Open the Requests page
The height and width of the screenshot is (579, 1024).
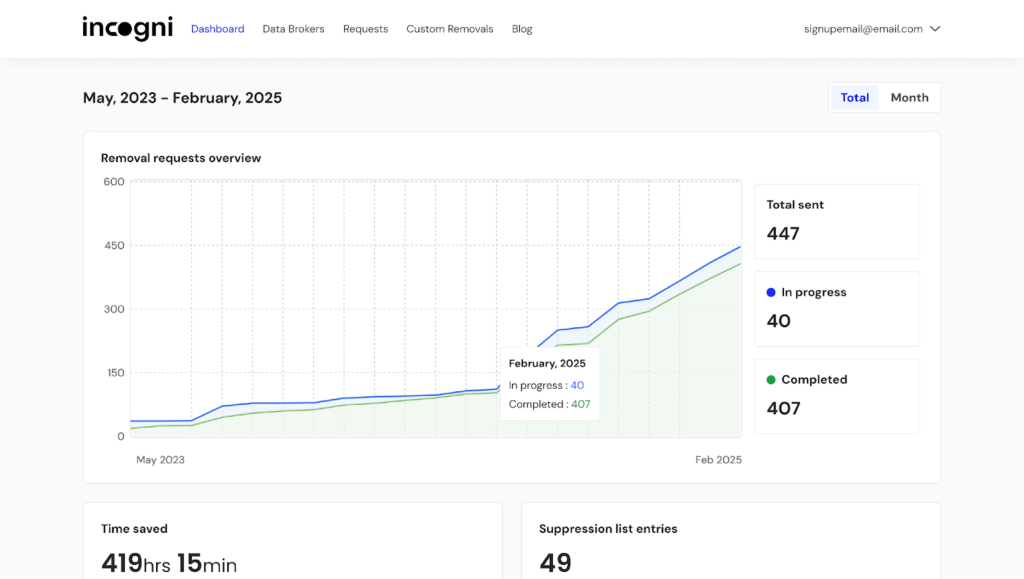pos(365,29)
